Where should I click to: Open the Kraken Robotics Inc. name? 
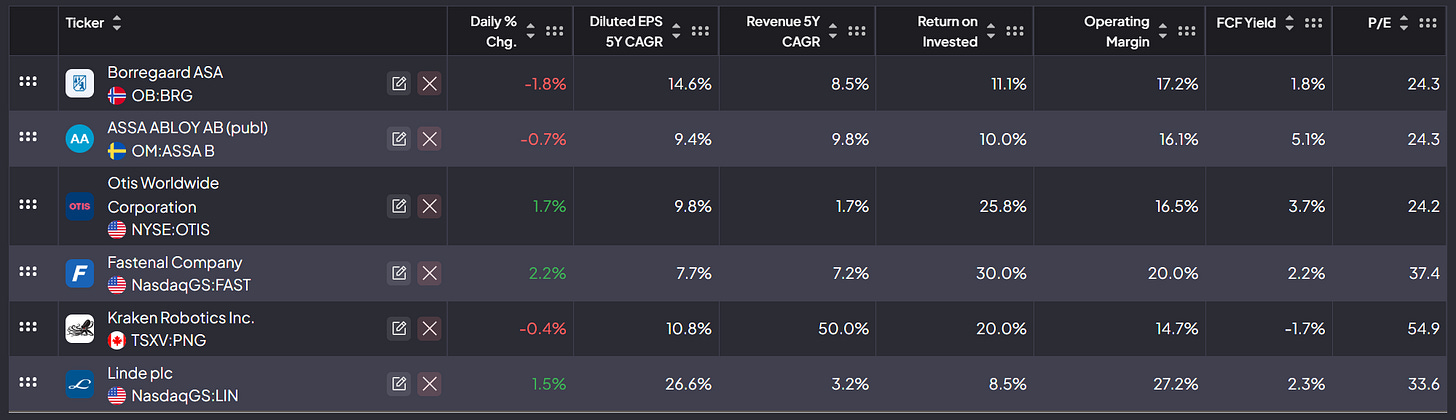pos(181,317)
